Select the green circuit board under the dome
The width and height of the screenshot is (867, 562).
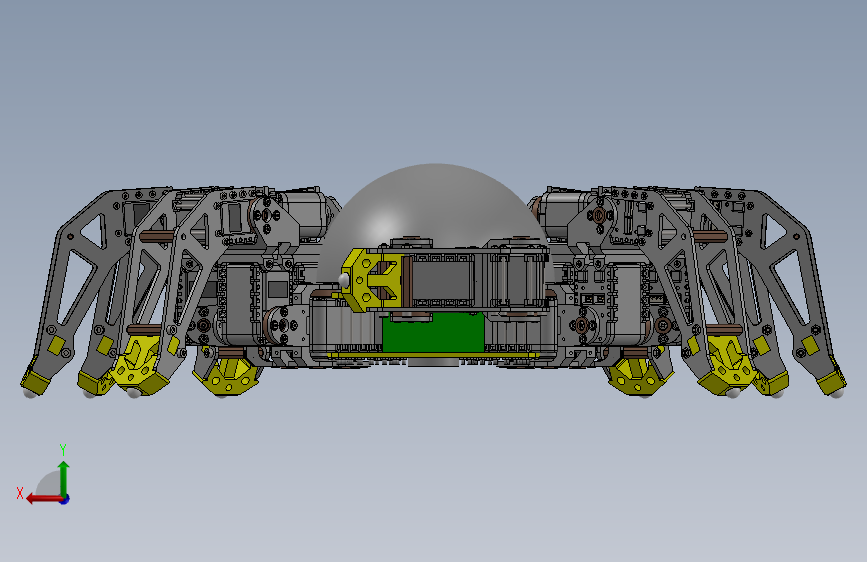[x=433, y=334]
